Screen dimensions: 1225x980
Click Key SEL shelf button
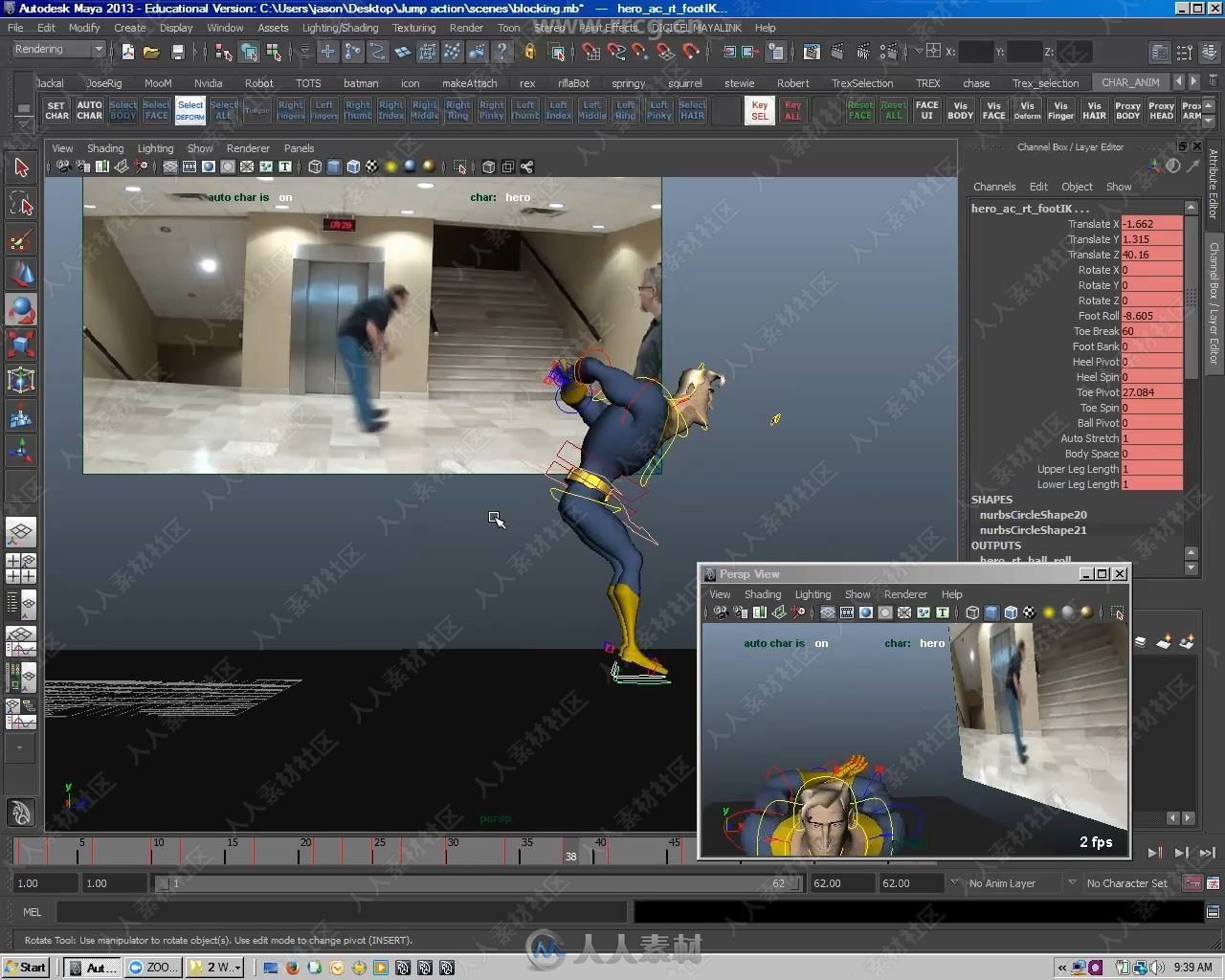click(x=760, y=111)
